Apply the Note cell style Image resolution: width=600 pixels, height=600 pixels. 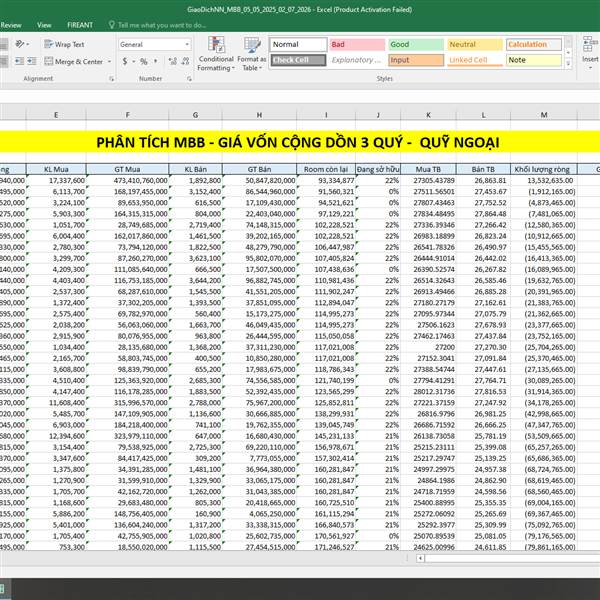coord(534,60)
